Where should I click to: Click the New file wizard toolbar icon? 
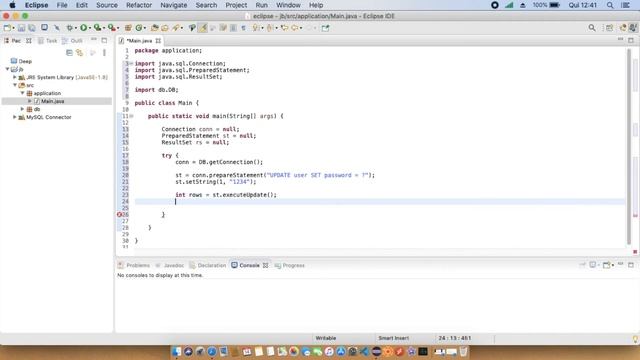pos(7,28)
